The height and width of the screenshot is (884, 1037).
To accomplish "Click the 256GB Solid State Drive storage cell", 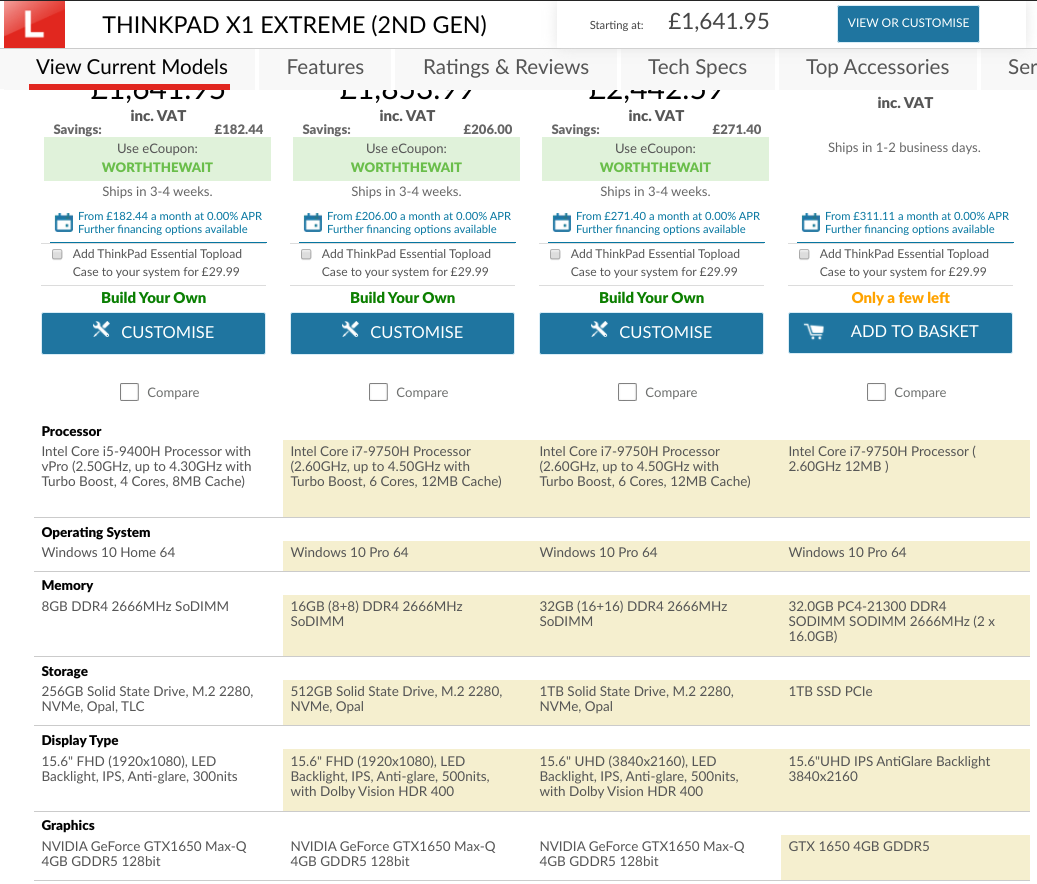I will pyautogui.click(x=147, y=699).
